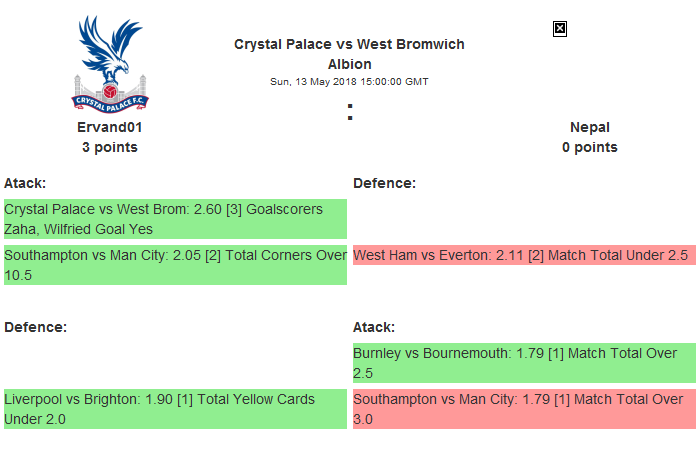
Task: Open the Crystal Palace vs West Bromwich Albion title
Action: [349, 54]
